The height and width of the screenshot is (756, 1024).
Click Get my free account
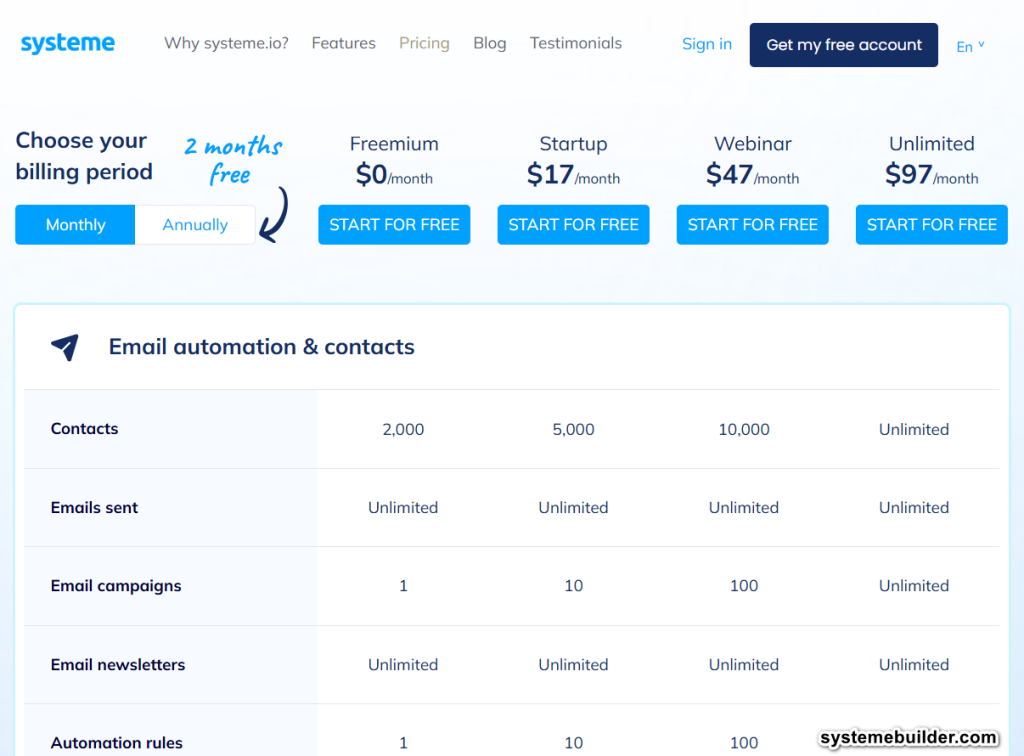pyautogui.click(x=843, y=44)
